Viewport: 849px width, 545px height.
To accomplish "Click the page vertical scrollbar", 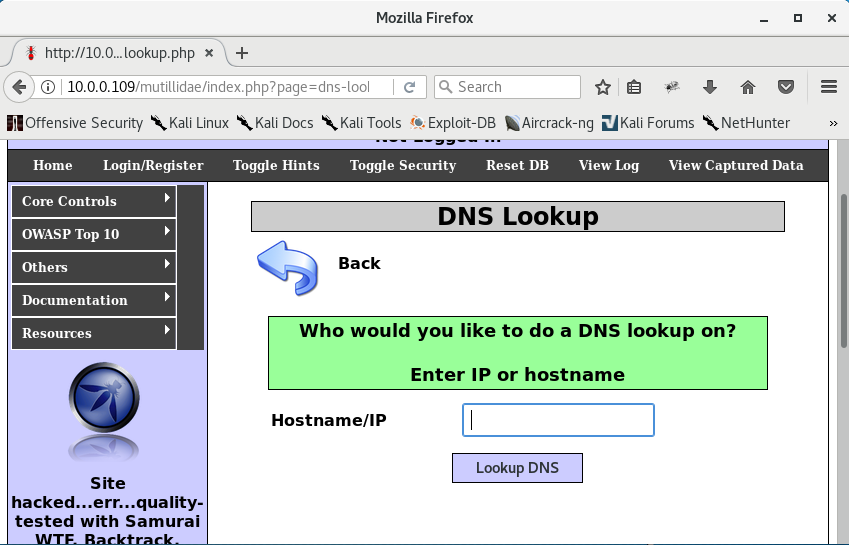I will (843, 271).
